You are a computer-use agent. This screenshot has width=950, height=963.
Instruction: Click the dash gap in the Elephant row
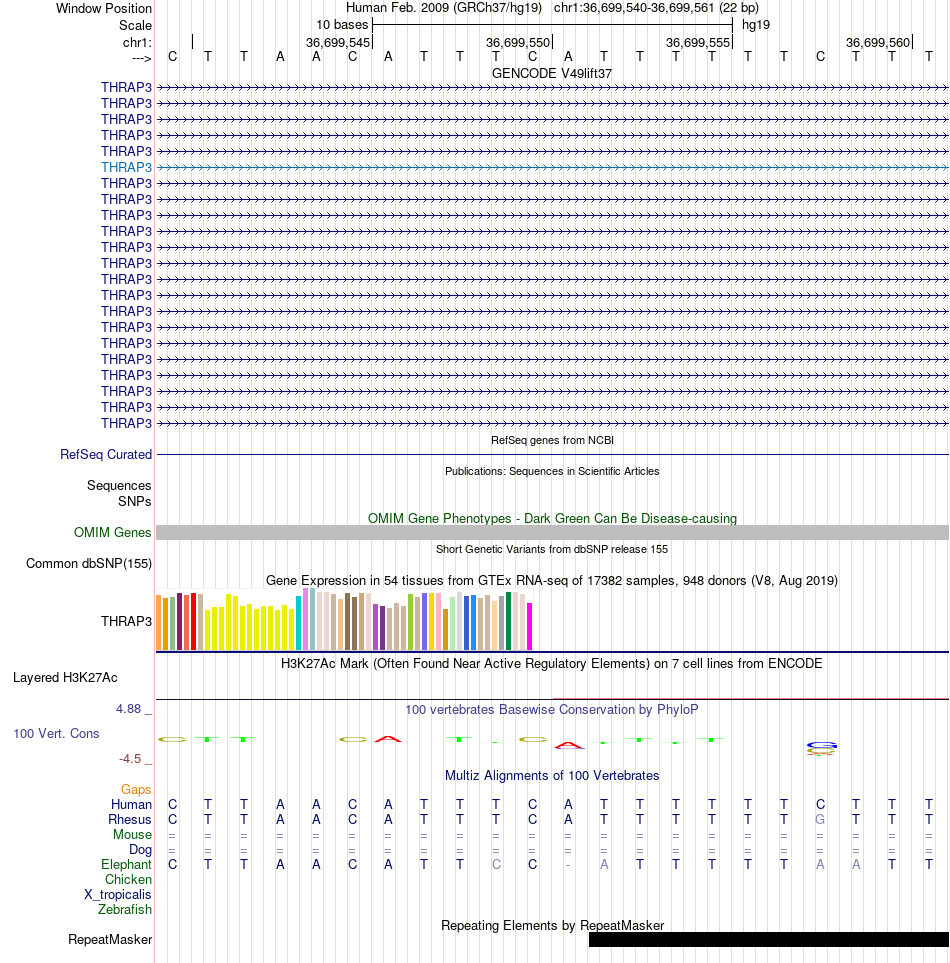coord(568,865)
